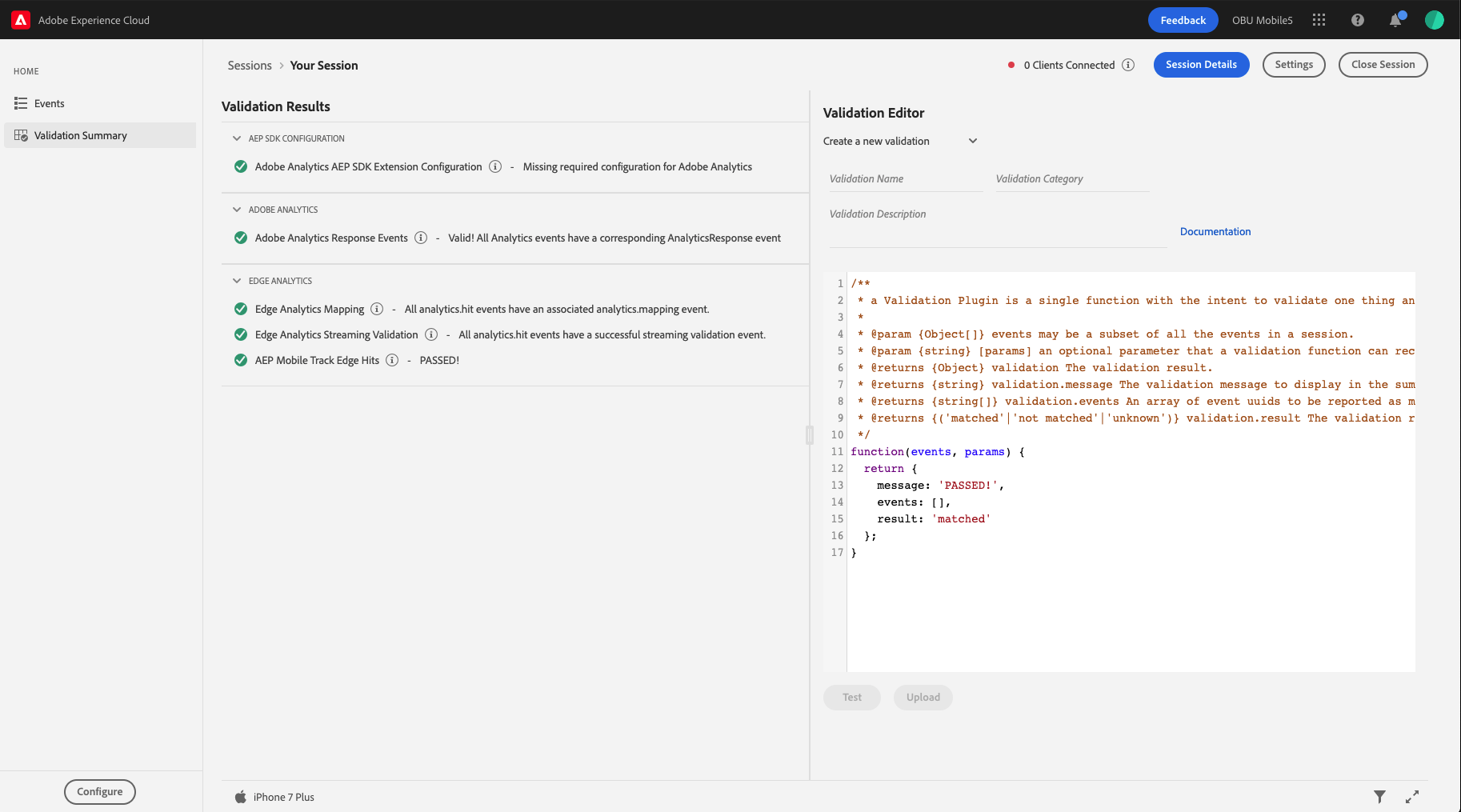Click info icon next to Clients Connected

[1128, 65]
